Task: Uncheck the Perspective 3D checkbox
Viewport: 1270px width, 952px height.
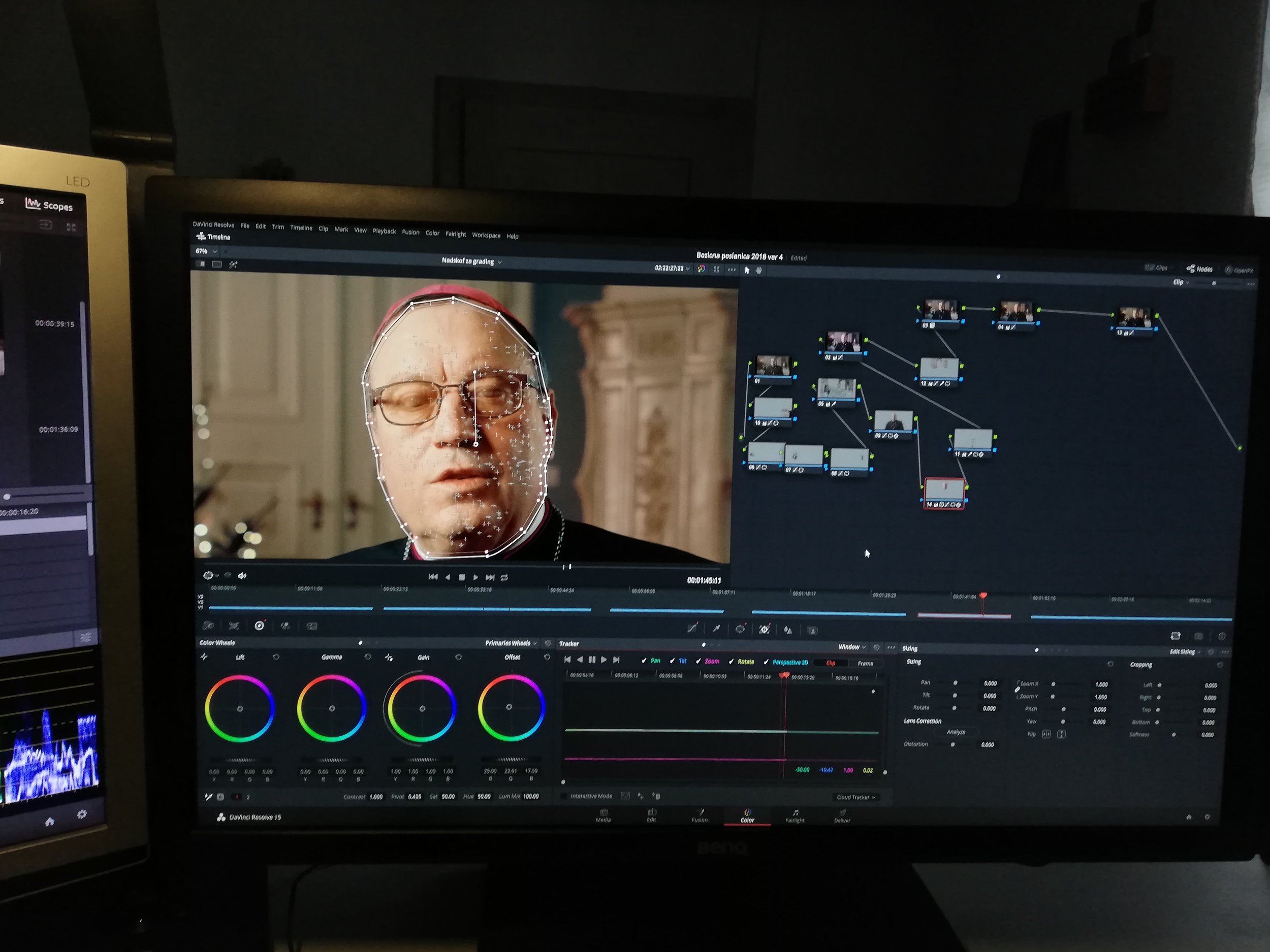Action: (766, 662)
